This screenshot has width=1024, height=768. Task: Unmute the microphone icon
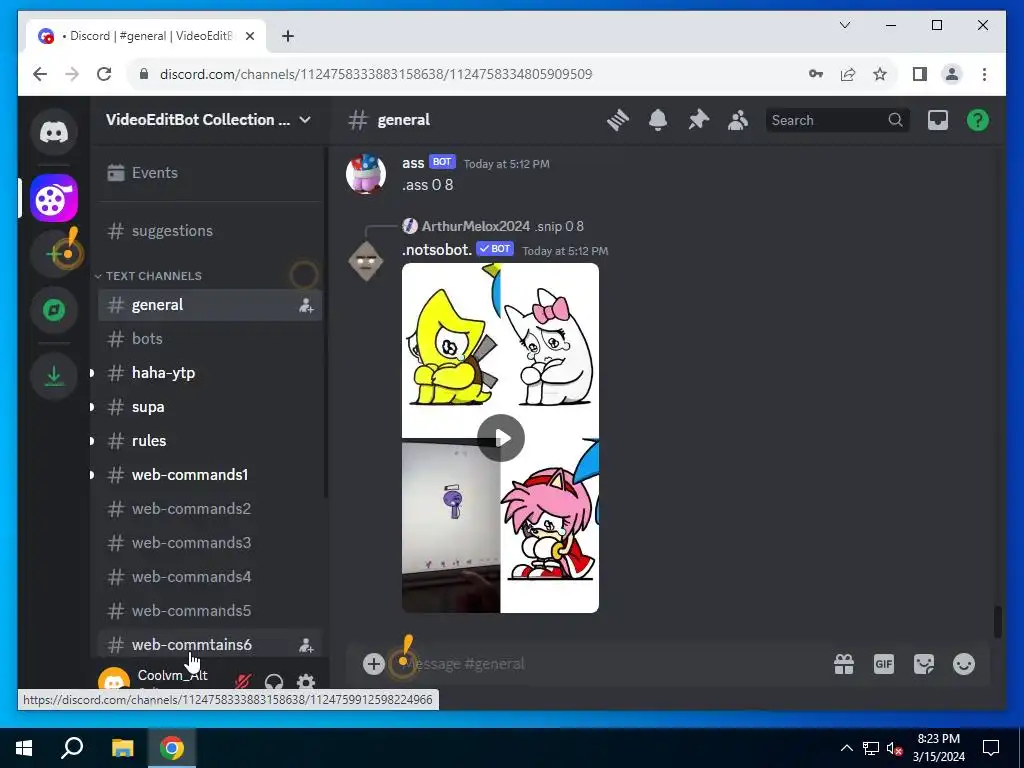click(x=243, y=682)
